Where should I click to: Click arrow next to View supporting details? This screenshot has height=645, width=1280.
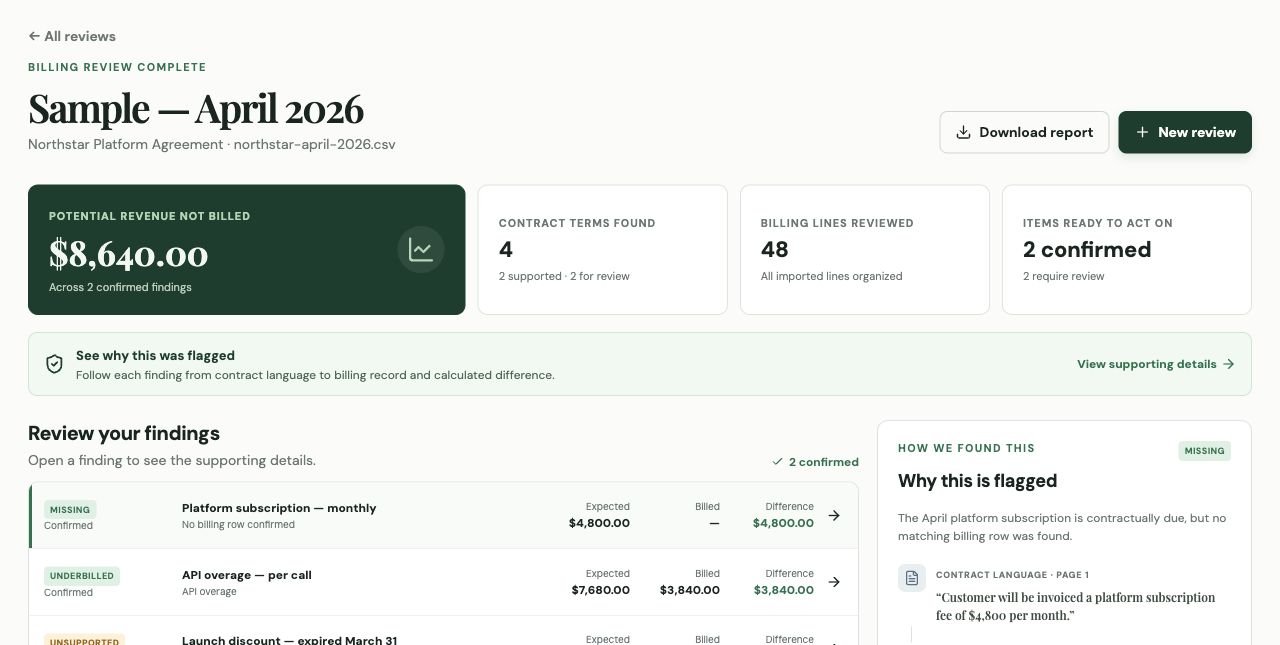1229,364
